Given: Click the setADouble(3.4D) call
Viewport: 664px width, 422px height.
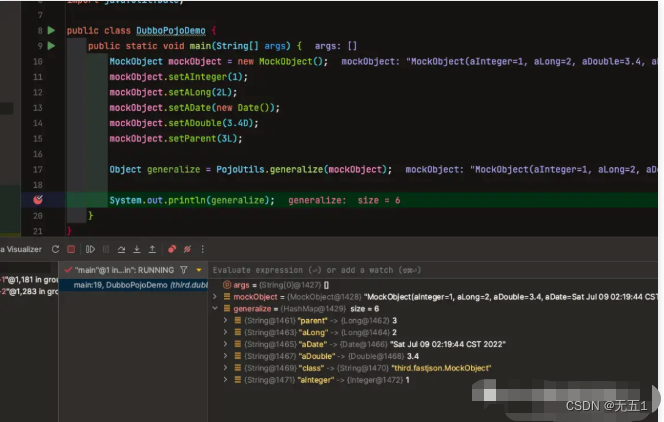Looking at the screenshot, I should click(213, 123).
